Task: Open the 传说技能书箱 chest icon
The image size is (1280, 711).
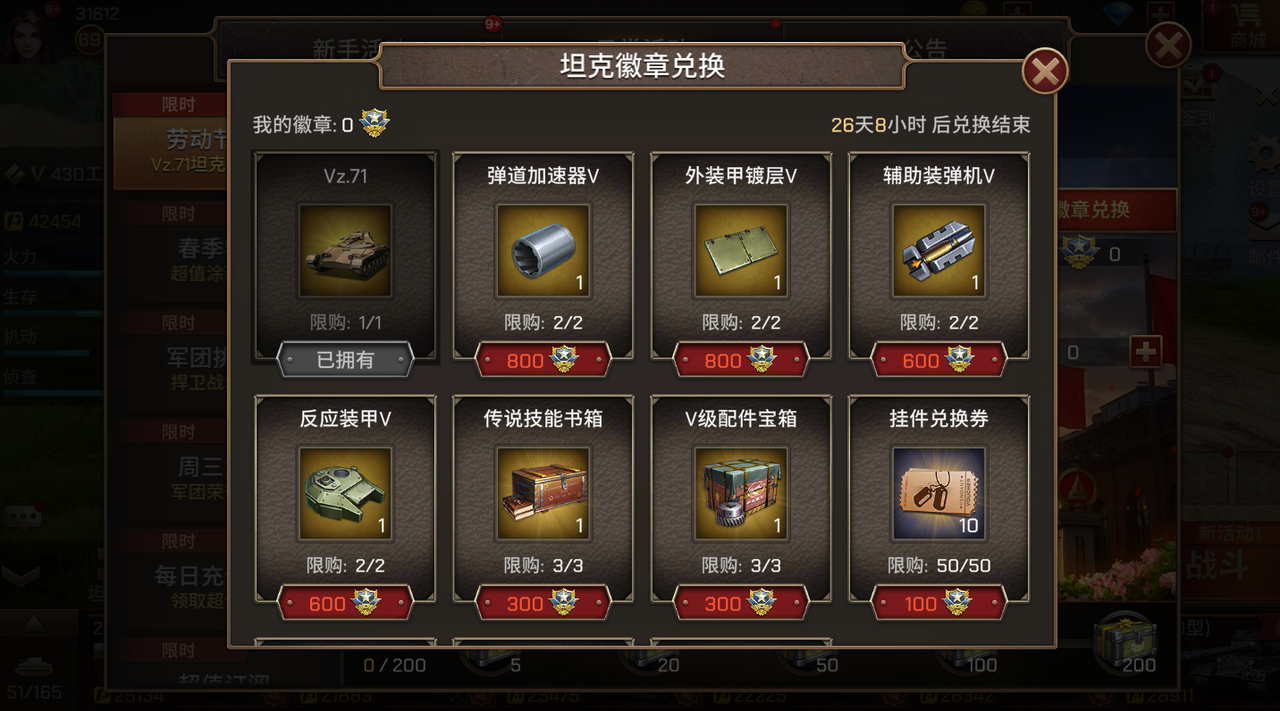Action: 543,493
